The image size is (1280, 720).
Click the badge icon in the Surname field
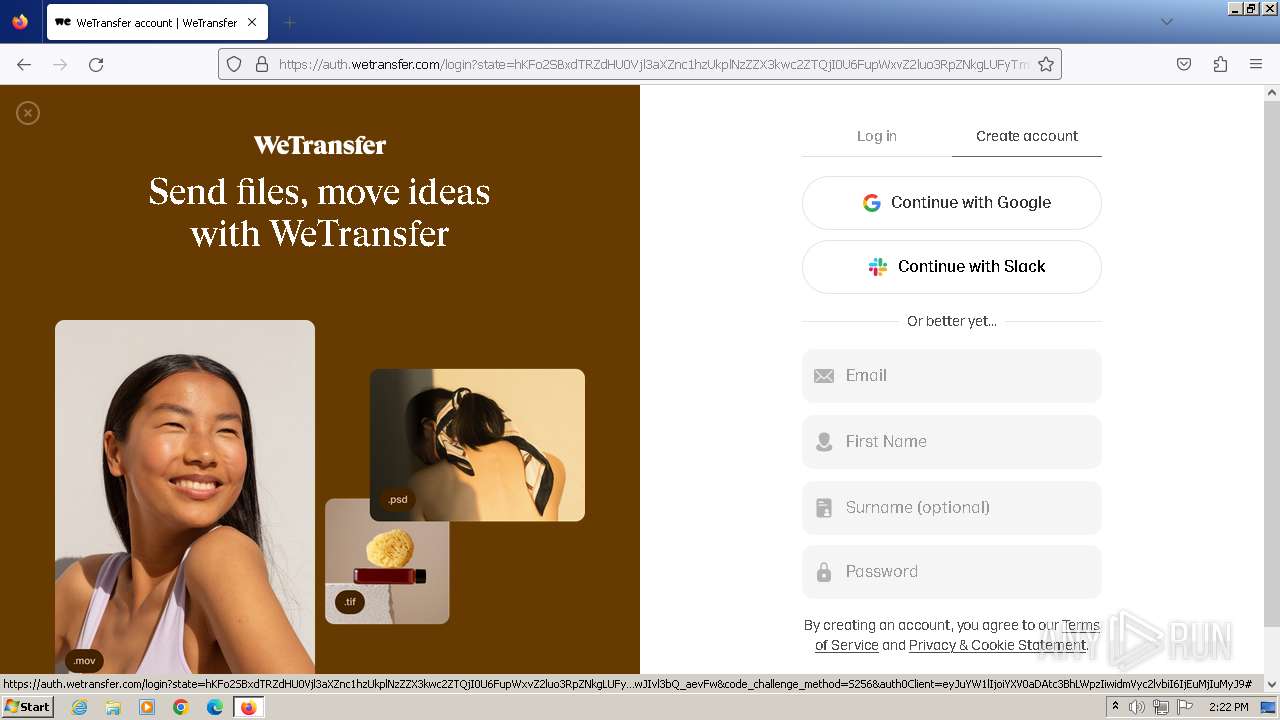point(824,508)
